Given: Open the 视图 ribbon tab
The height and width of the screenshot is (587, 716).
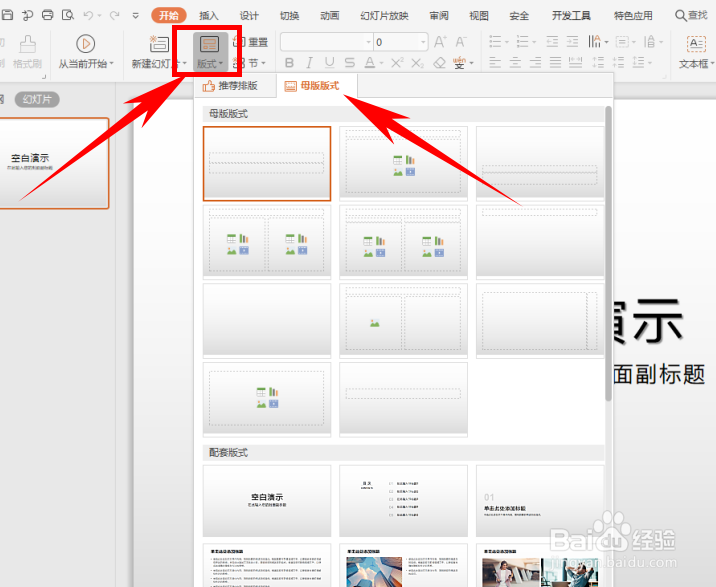Looking at the screenshot, I should (479, 16).
